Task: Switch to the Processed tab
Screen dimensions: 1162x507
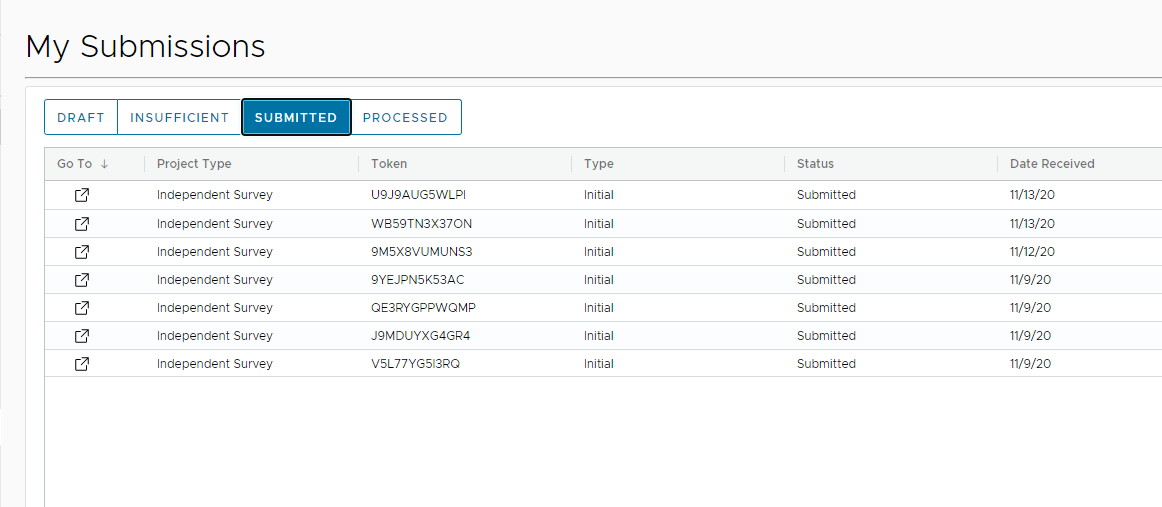Action: pyautogui.click(x=405, y=117)
